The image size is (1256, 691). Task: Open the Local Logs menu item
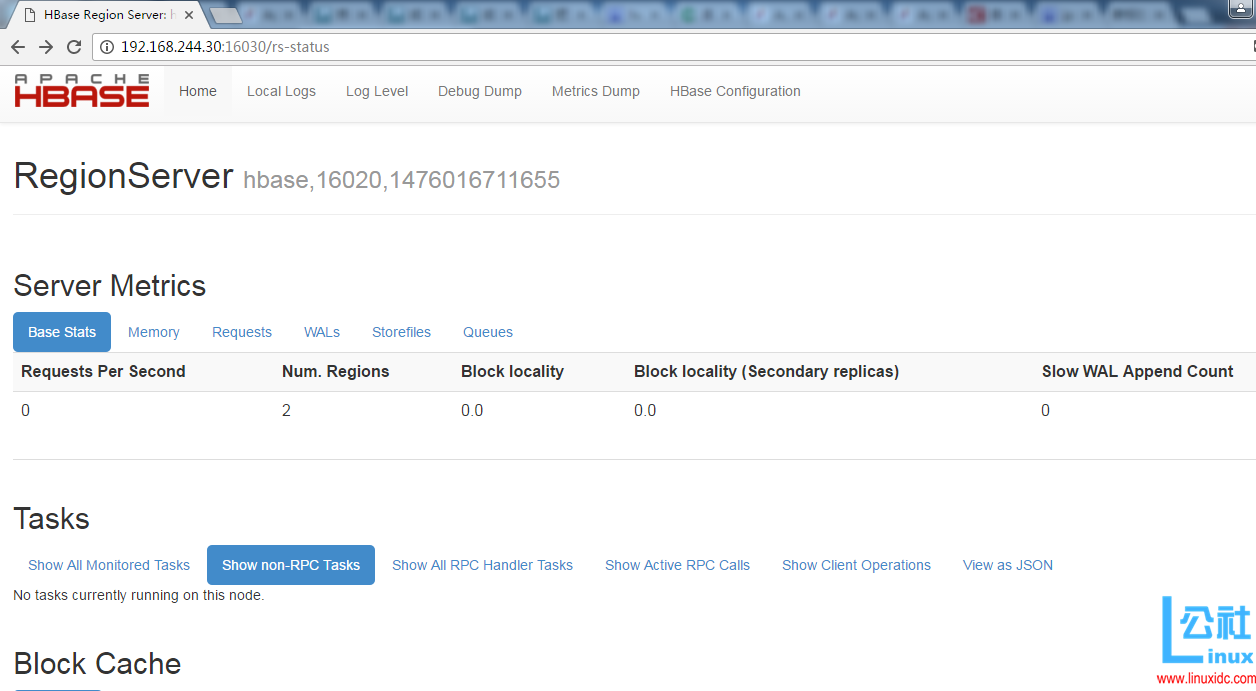click(x=281, y=91)
